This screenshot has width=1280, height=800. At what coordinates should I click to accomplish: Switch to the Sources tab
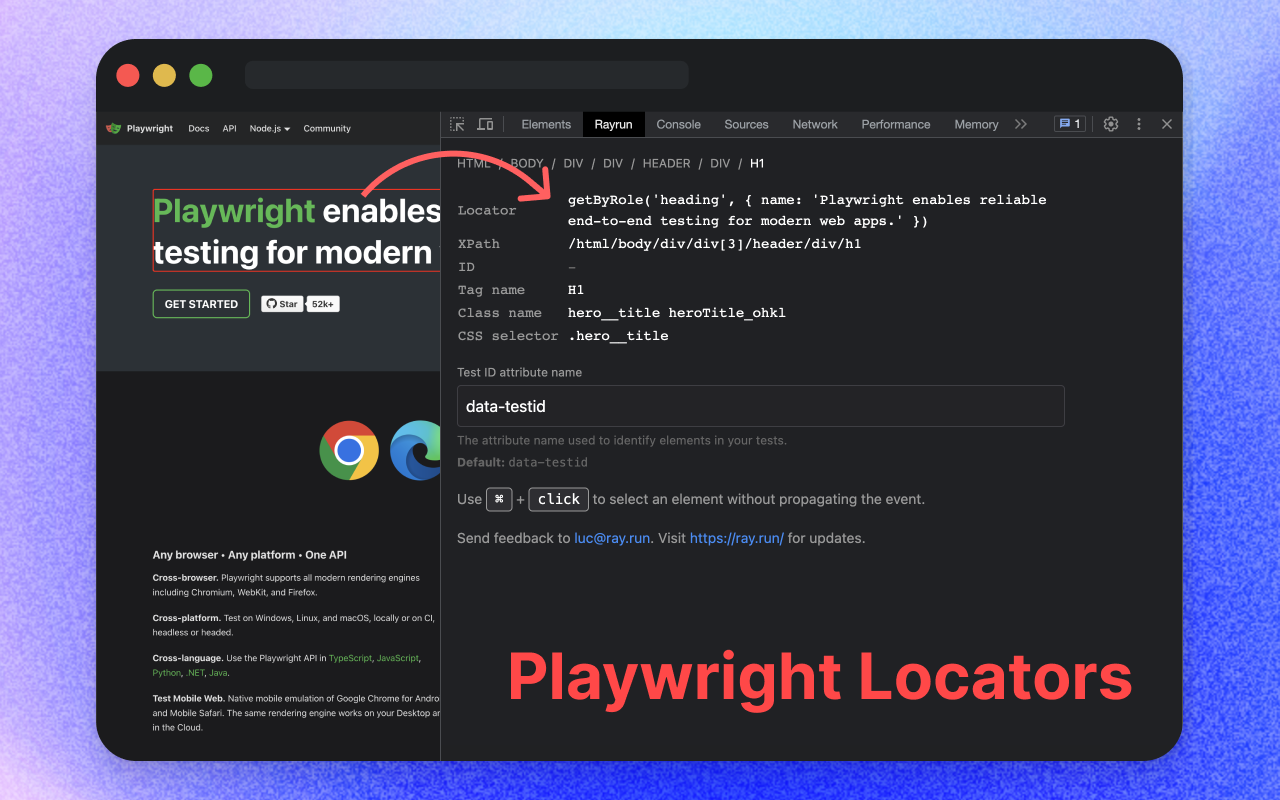point(747,124)
